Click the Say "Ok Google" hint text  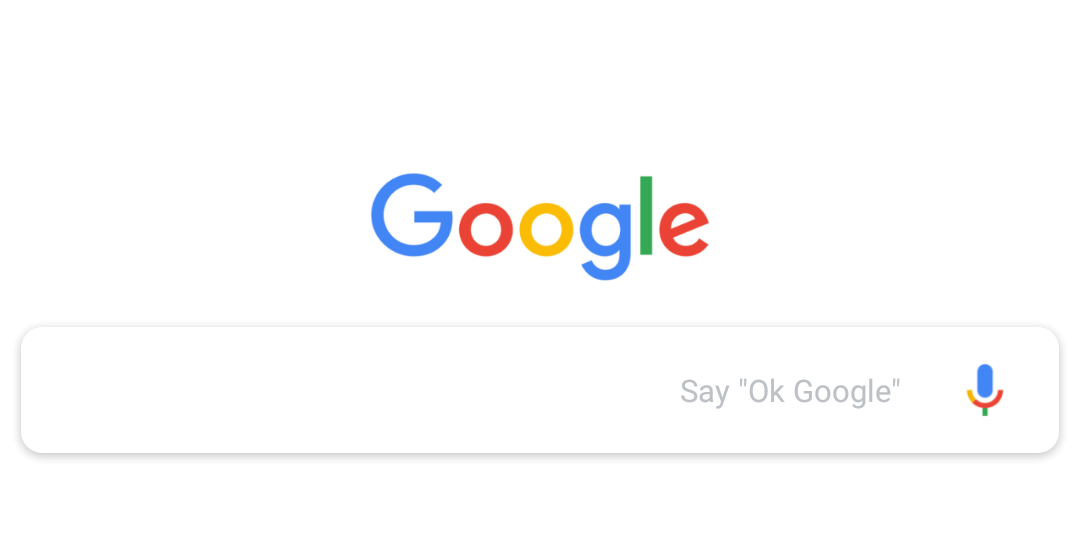click(x=790, y=391)
